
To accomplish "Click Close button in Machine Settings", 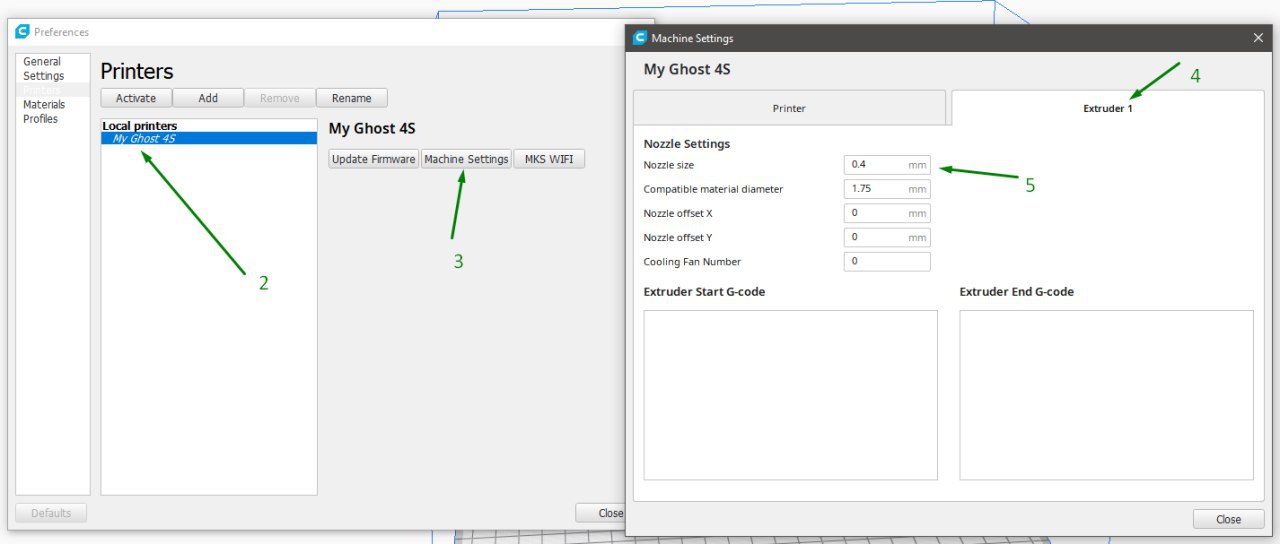I will pyautogui.click(x=1228, y=519).
